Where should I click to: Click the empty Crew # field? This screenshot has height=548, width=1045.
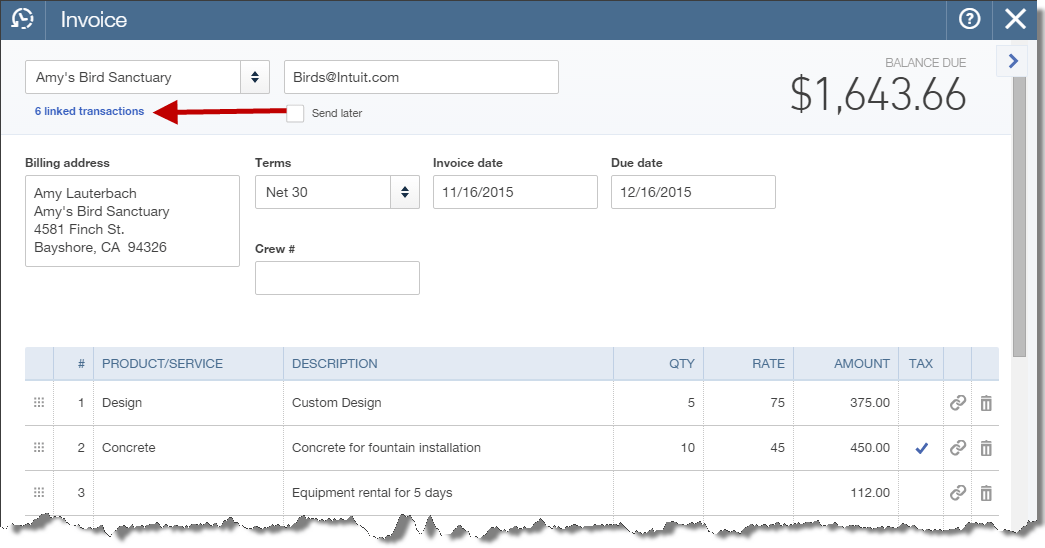tap(337, 278)
